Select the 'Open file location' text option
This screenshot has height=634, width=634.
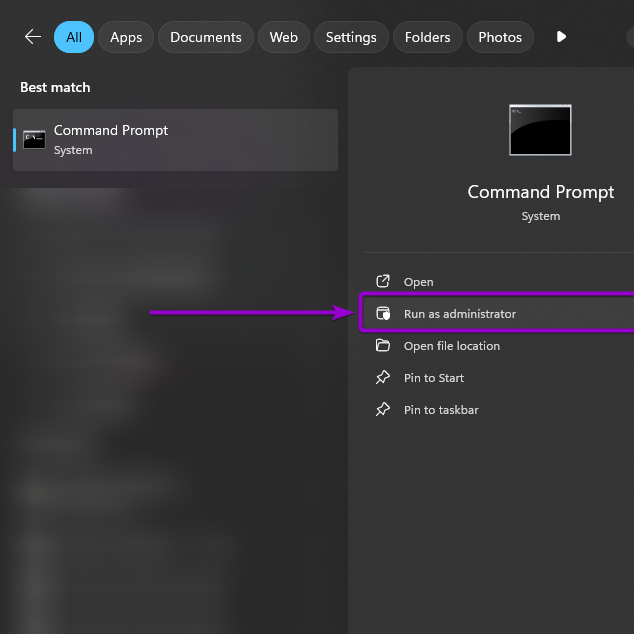point(452,346)
